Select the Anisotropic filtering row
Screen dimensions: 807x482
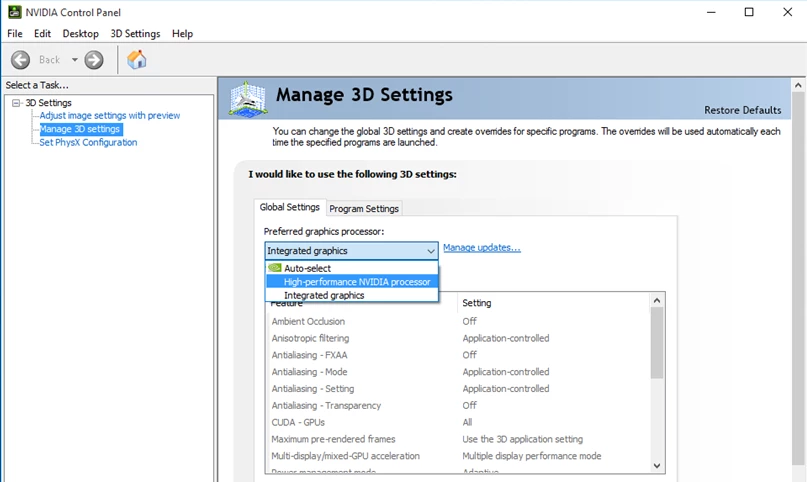point(458,338)
